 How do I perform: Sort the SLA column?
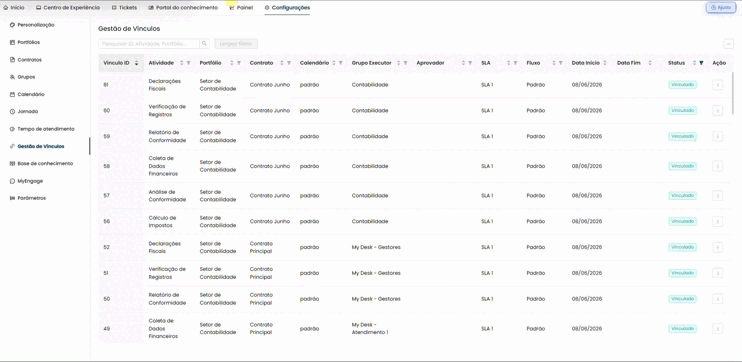[509, 63]
